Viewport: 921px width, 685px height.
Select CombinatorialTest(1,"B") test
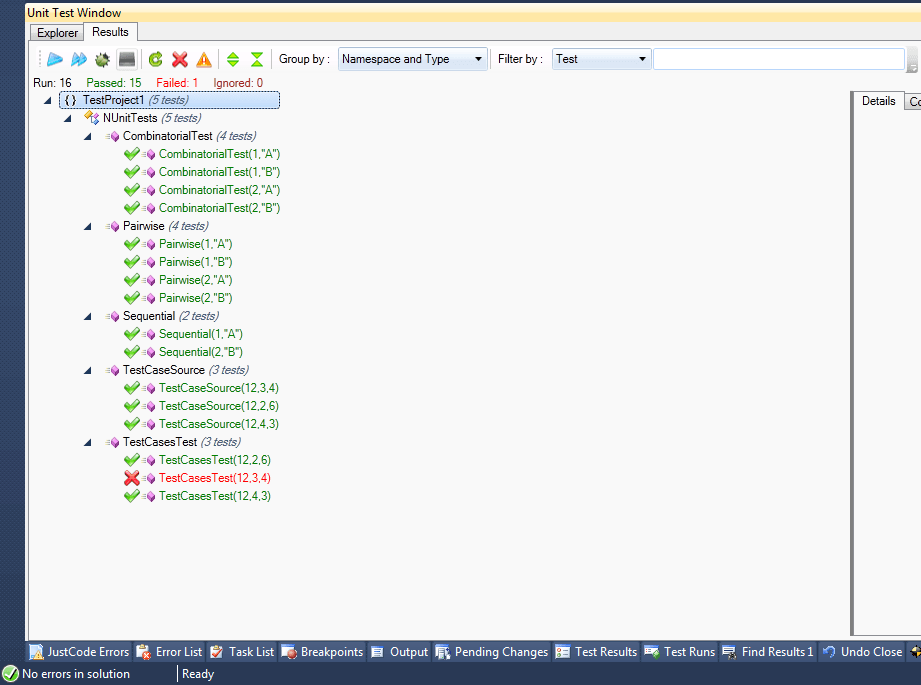[219, 172]
